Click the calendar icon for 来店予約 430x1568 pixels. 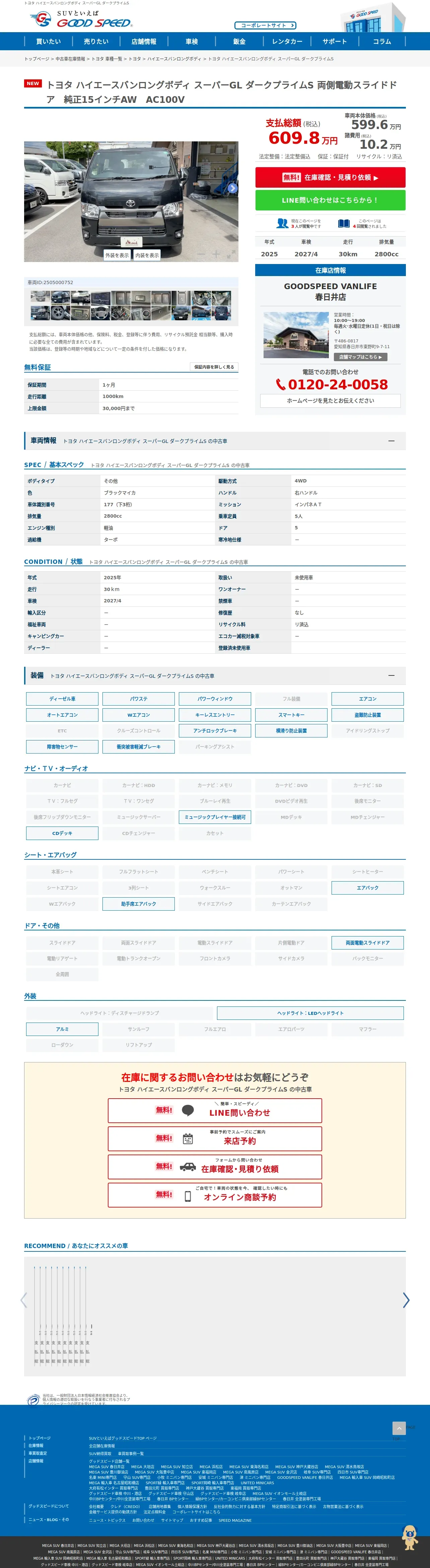click(x=188, y=1139)
